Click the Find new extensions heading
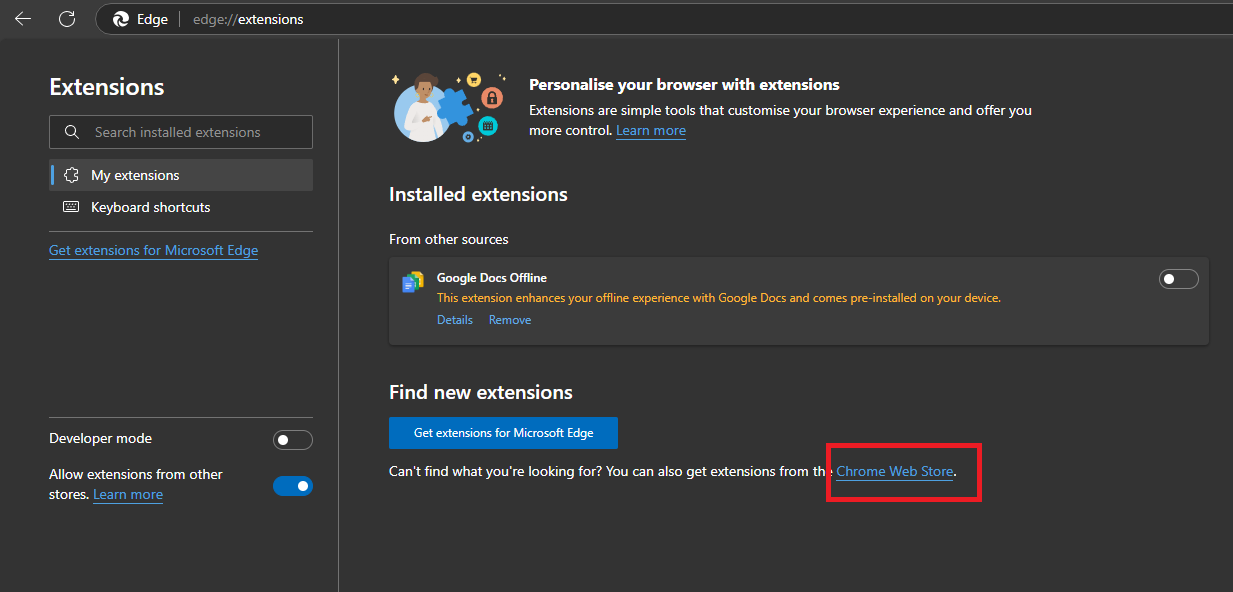This screenshot has height=592, width=1233. 481,392
